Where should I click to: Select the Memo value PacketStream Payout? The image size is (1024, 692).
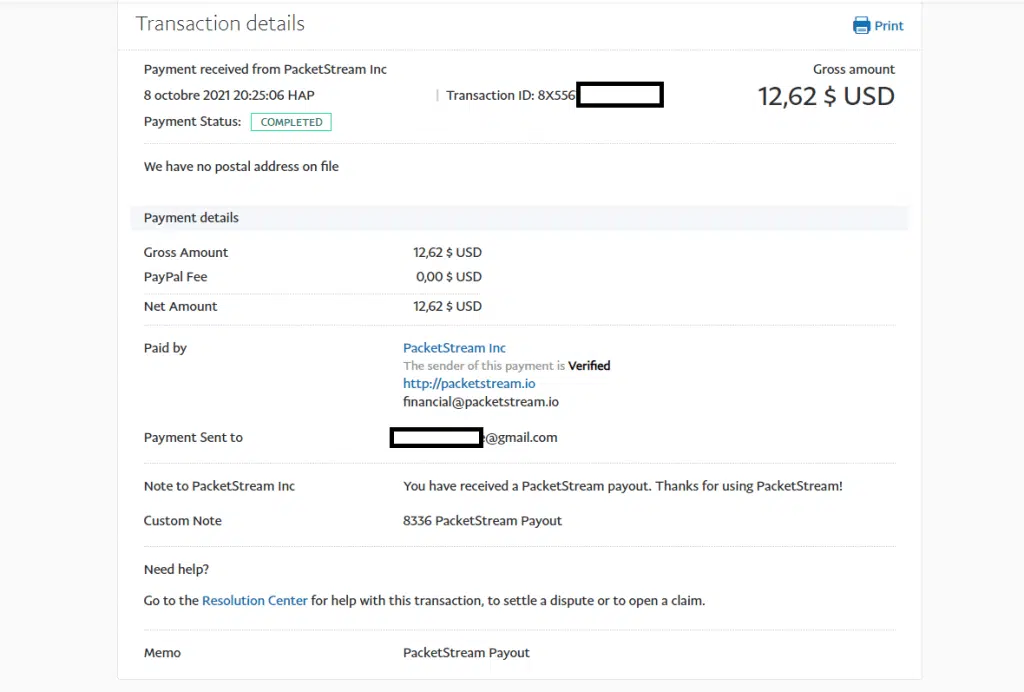466,653
